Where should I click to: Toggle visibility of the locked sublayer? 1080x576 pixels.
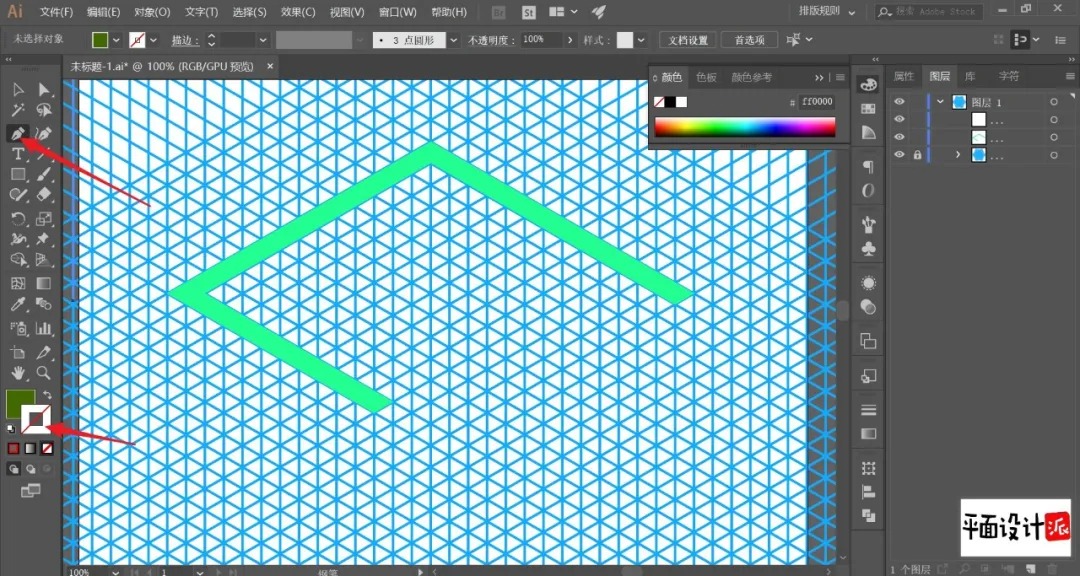[x=898, y=155]
